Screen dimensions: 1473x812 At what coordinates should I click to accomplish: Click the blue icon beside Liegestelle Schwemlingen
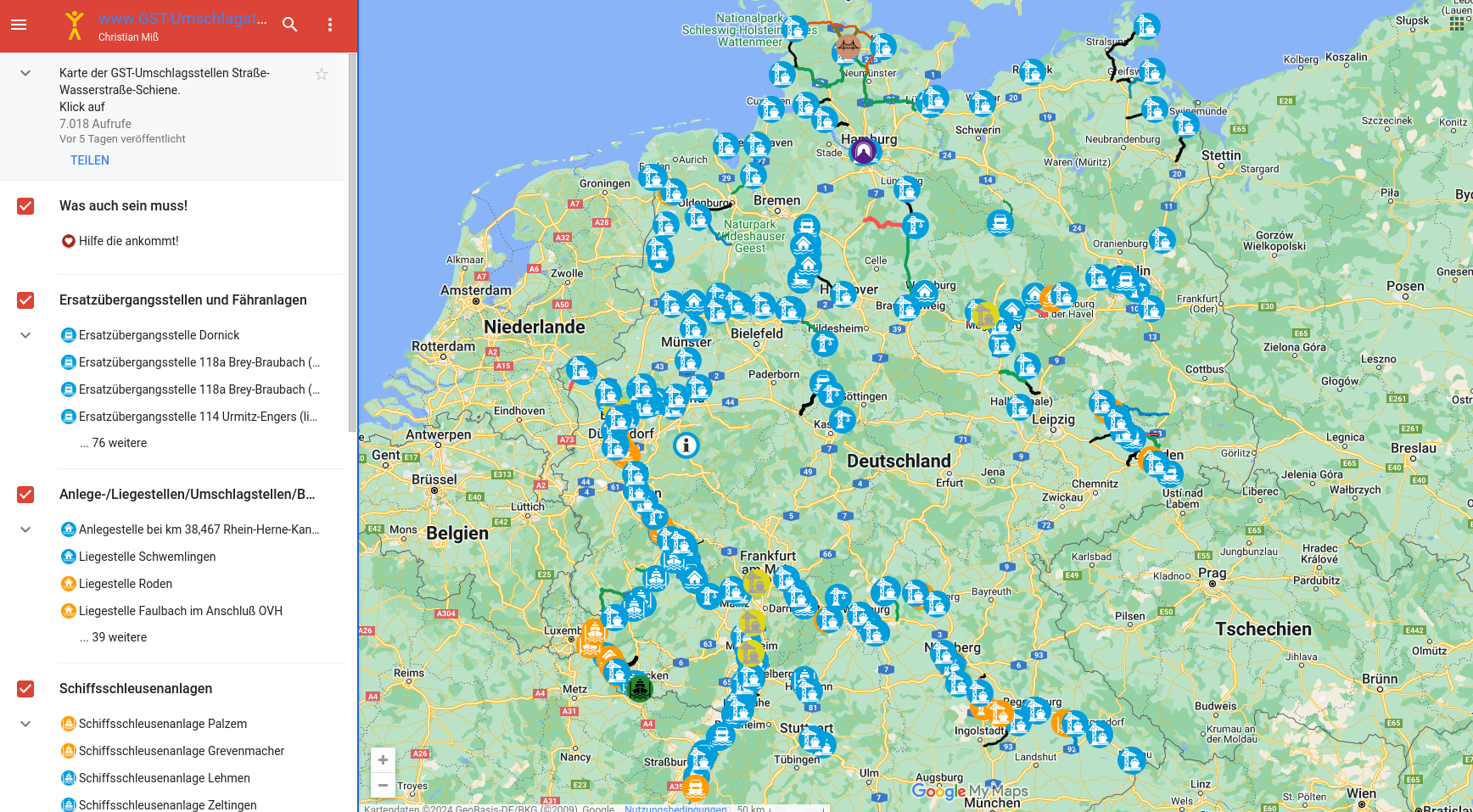coord(69,557)
